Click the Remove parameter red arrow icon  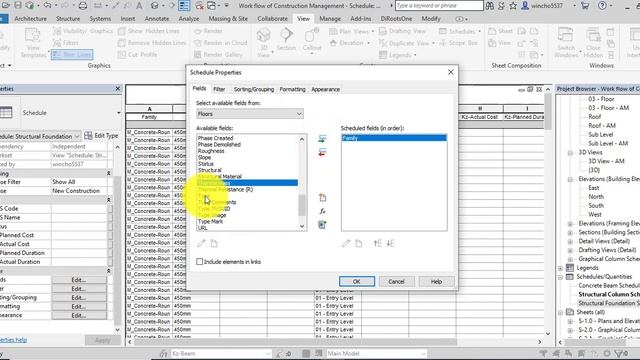[x=322, y=153]
